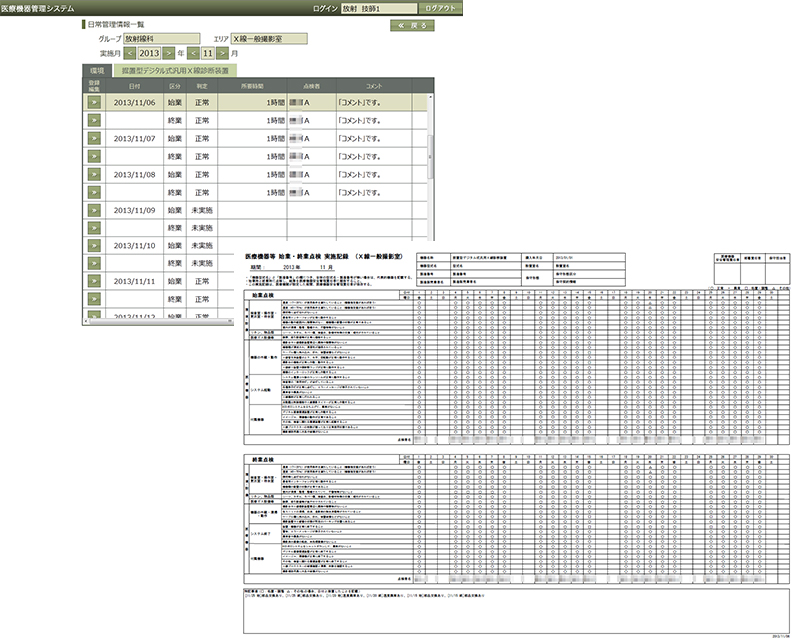Select date cell 2013/11/07
Screen dimensions: 800x639
(134, 138)
